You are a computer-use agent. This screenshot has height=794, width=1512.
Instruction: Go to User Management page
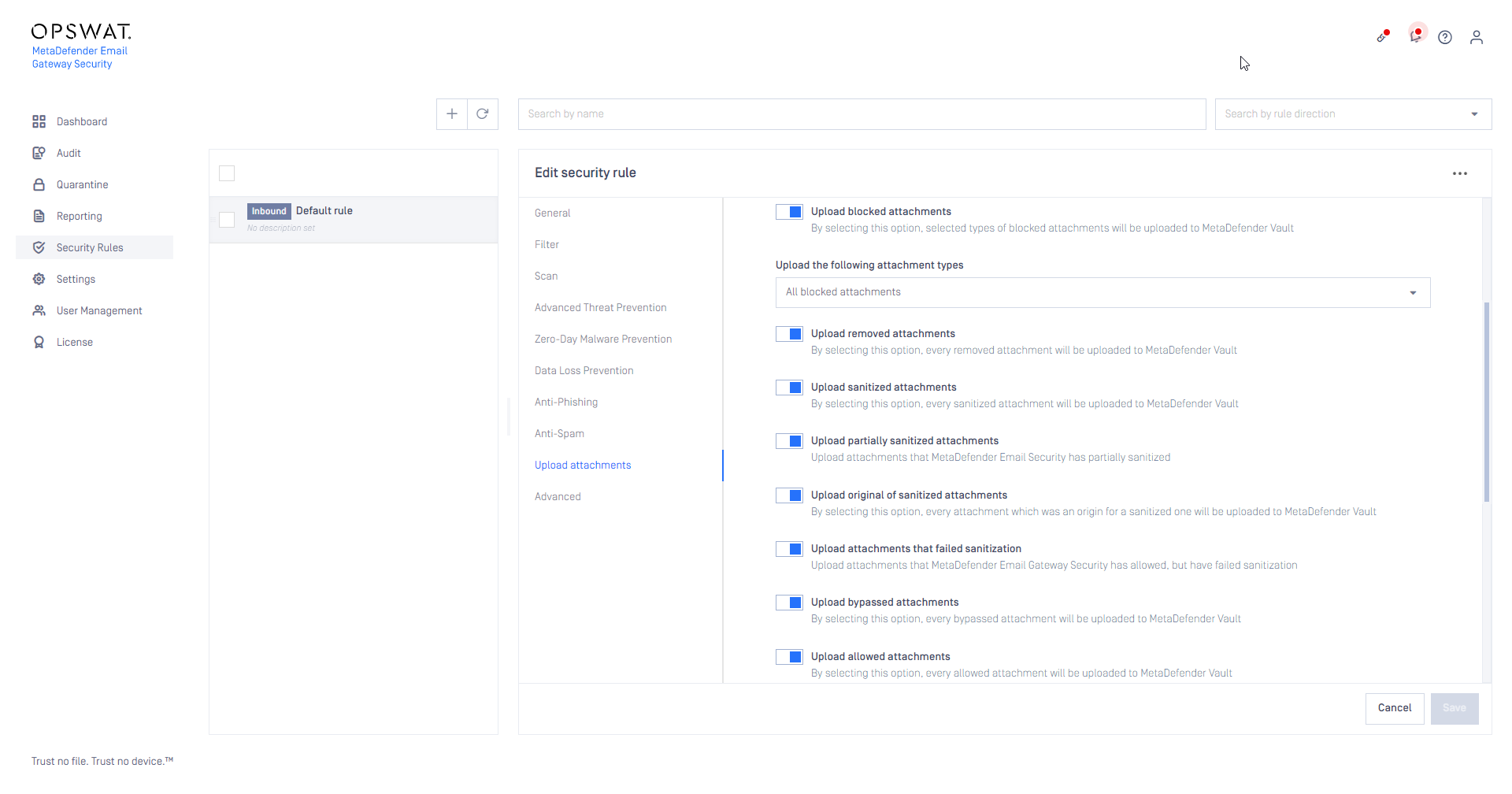point(99,311)
